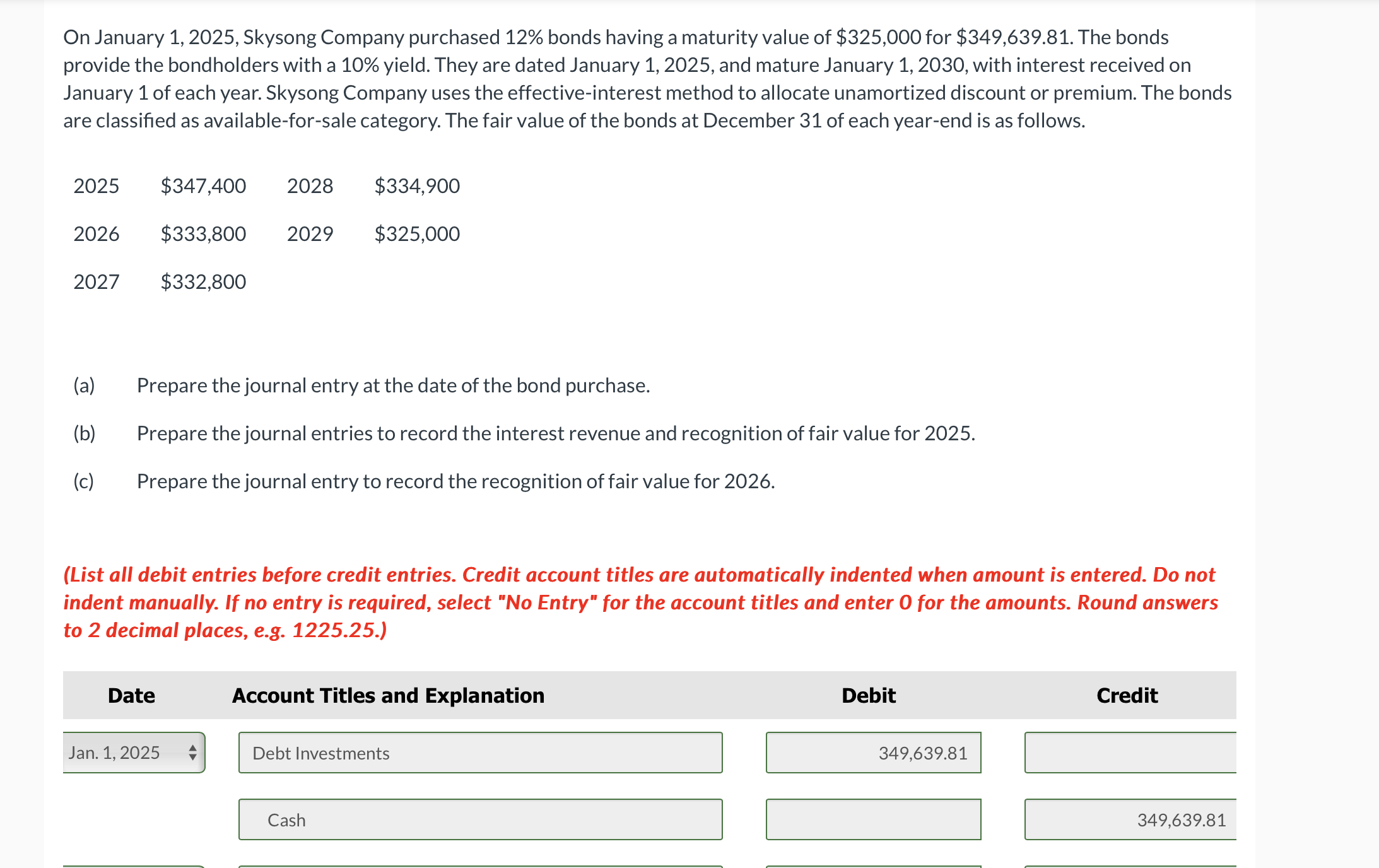Click the third-row debit amount field
Viewport: 1379px width, 868px height.
[x=874, y=865]
